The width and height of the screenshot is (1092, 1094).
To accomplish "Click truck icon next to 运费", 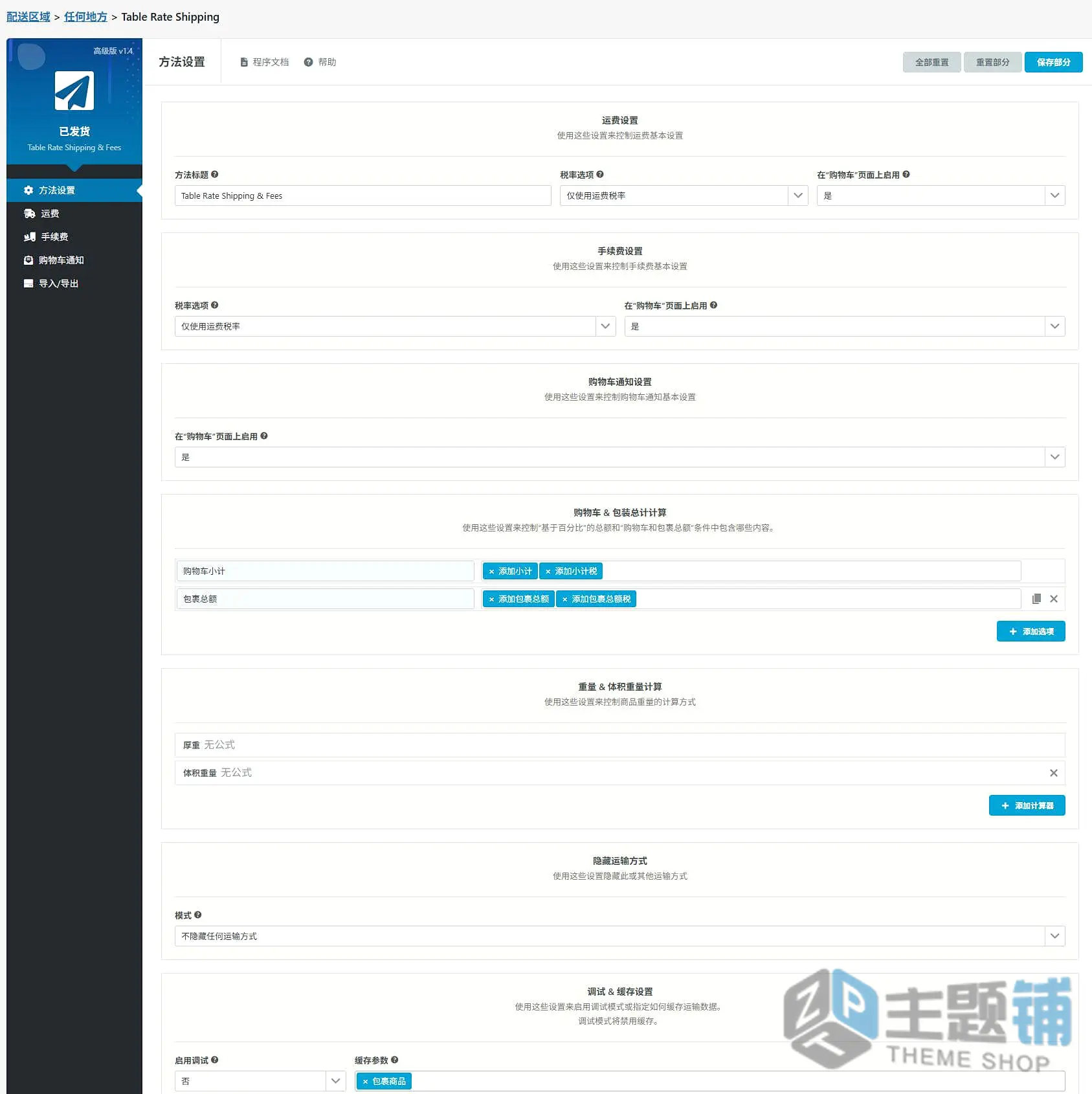I will point(29,214).
